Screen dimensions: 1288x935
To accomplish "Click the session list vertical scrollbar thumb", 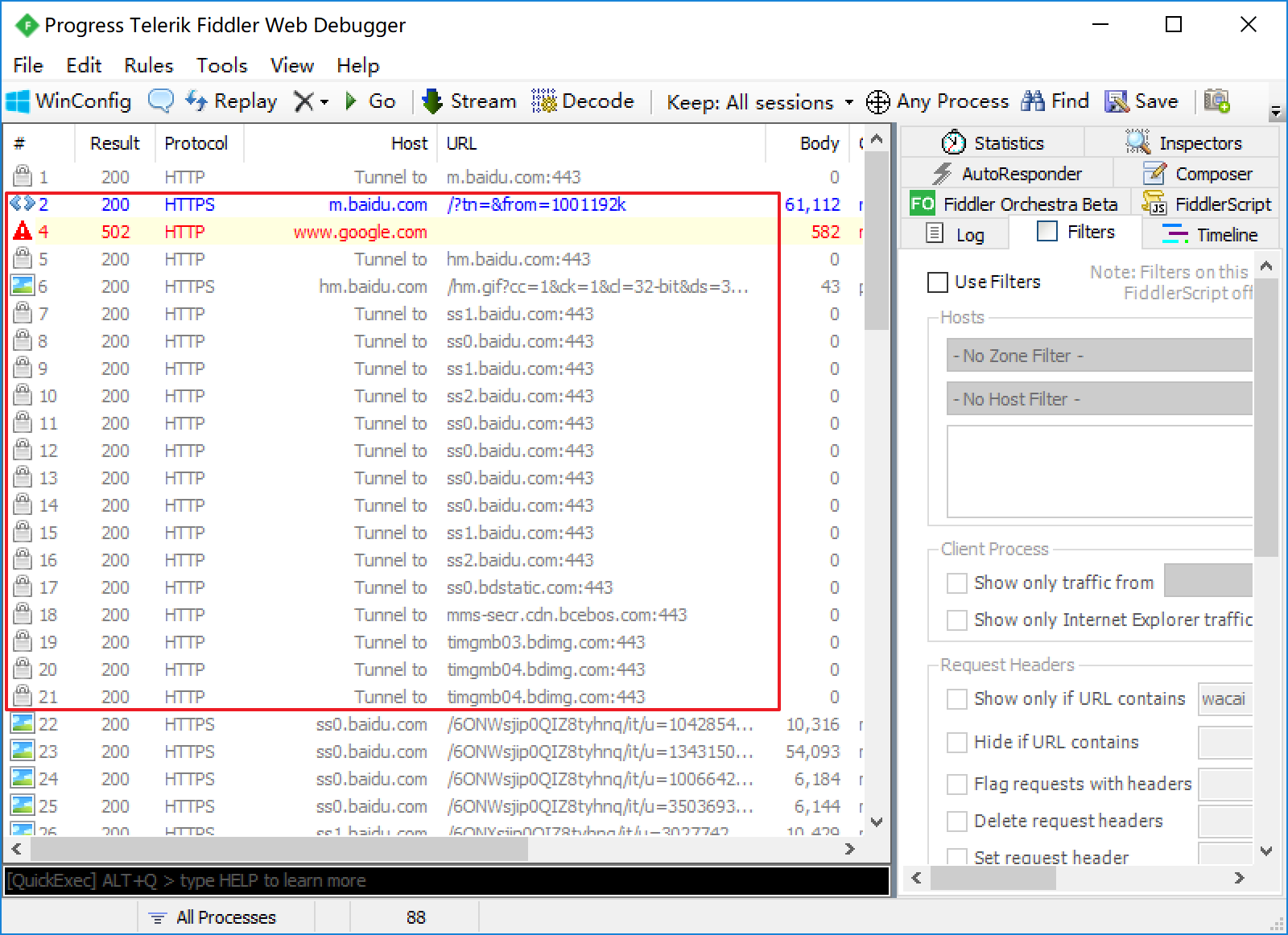I will click(x=877, y=240).
